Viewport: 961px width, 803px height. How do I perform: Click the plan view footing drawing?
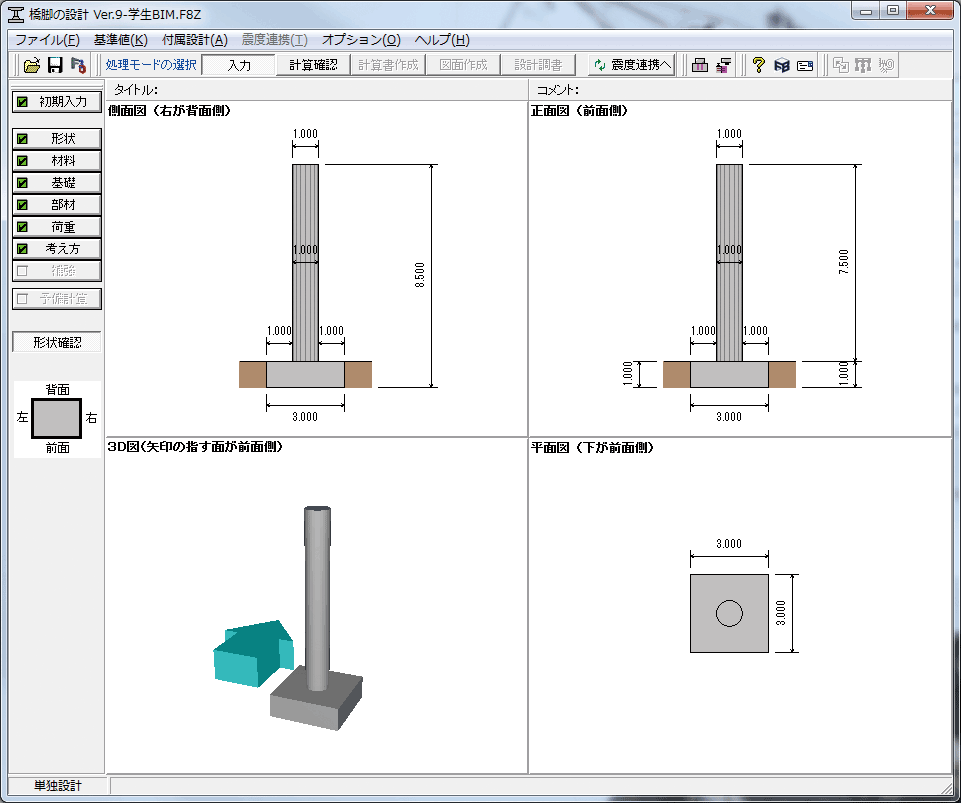[x=729, y=613]
